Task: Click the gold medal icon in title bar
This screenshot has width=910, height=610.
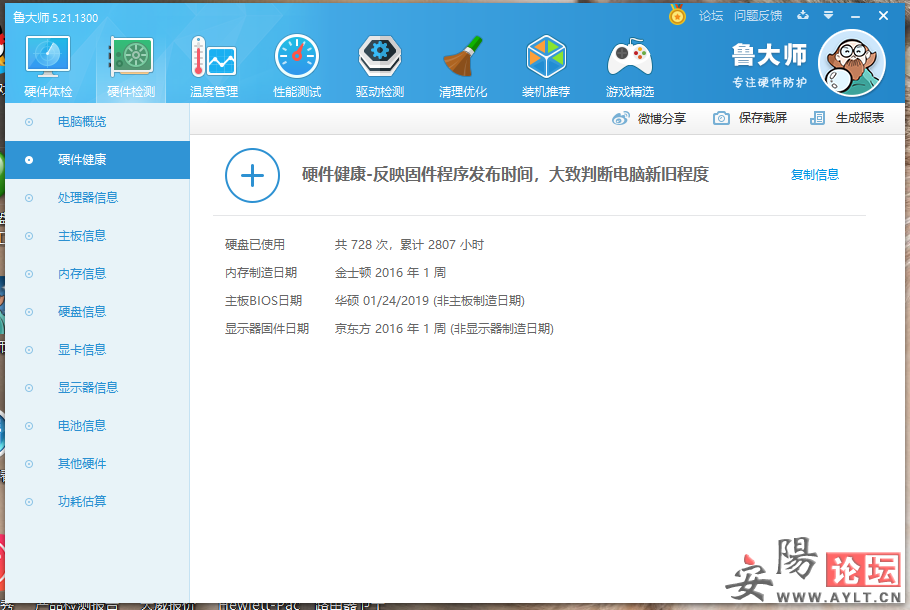Action: click(677, 15)
